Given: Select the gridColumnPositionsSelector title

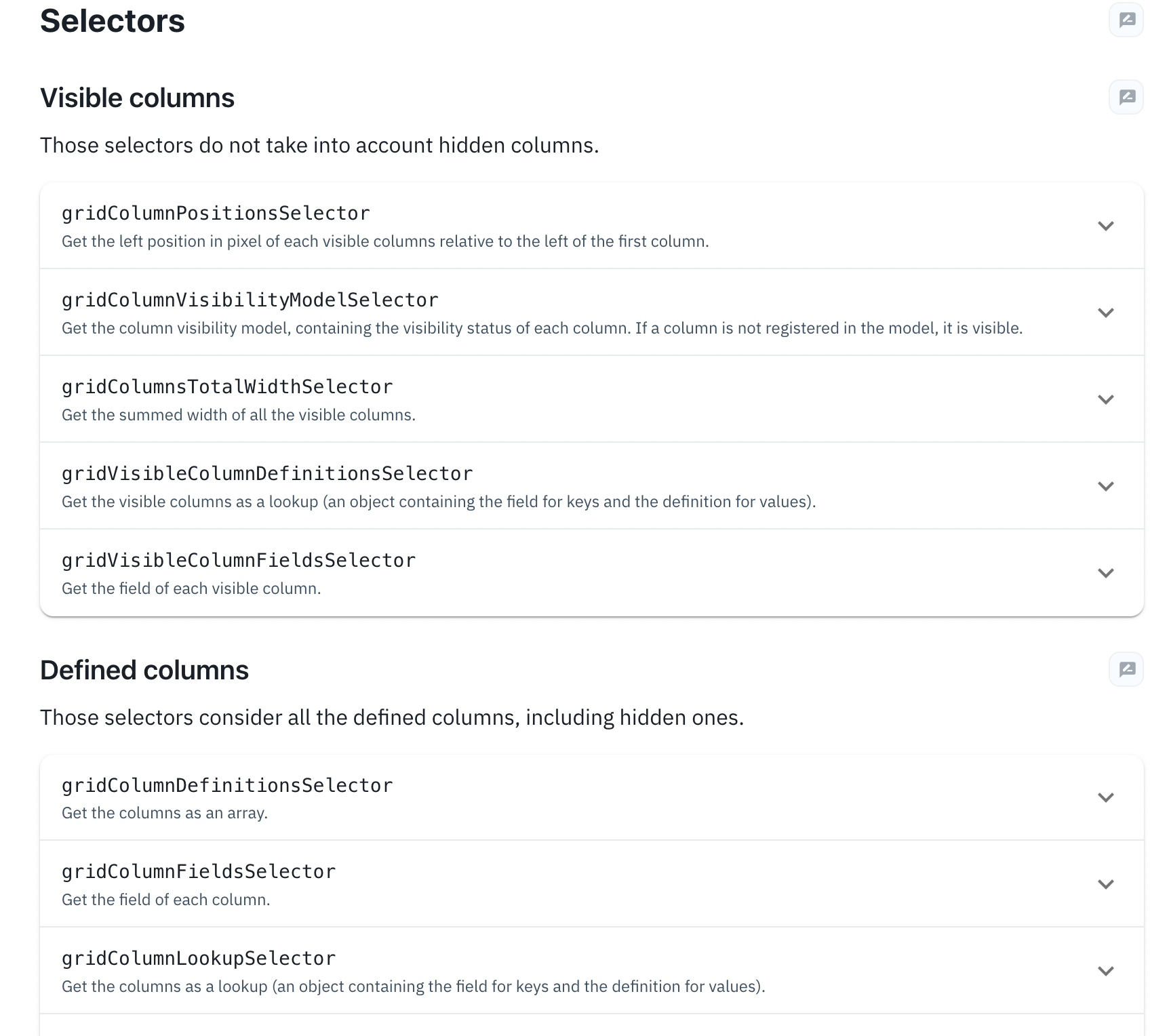Looking at the screenshot, I should pyautogui.click(x=216, y=214).
